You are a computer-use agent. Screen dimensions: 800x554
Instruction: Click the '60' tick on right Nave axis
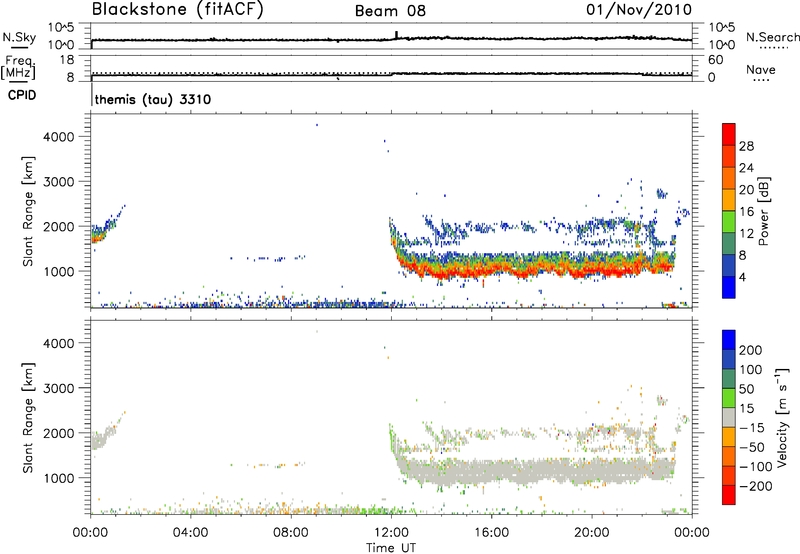tap(716, 60)
